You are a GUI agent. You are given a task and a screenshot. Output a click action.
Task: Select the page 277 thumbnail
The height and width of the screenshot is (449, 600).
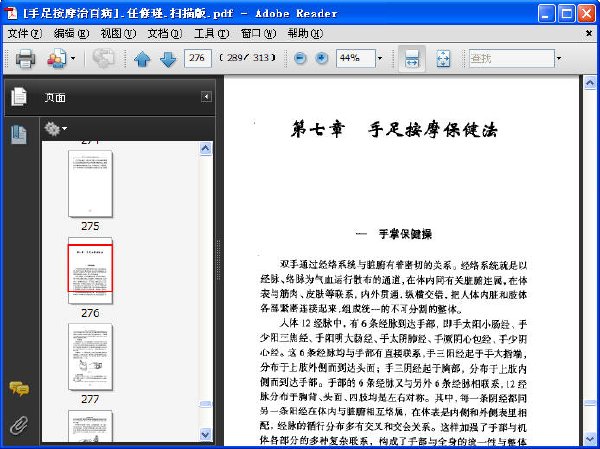(90, 357)
